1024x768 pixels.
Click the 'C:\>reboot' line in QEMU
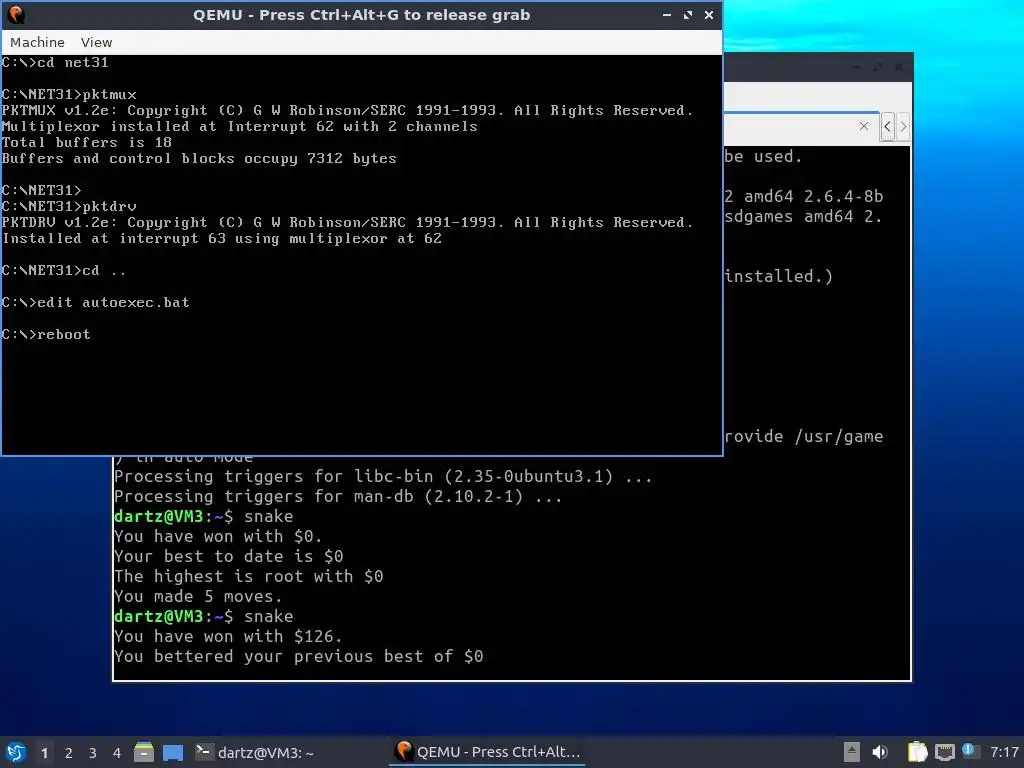click(x=46, y=334)
